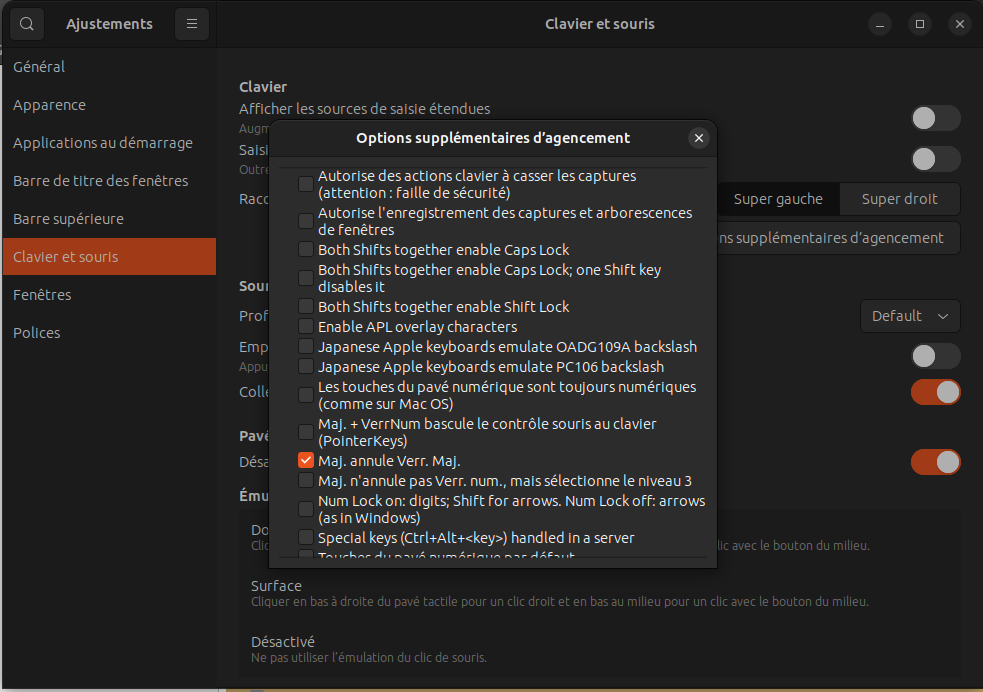983x692 pixels.
Task: Check 'Enable APL overlay characters' option
Action: pos(306,327)
